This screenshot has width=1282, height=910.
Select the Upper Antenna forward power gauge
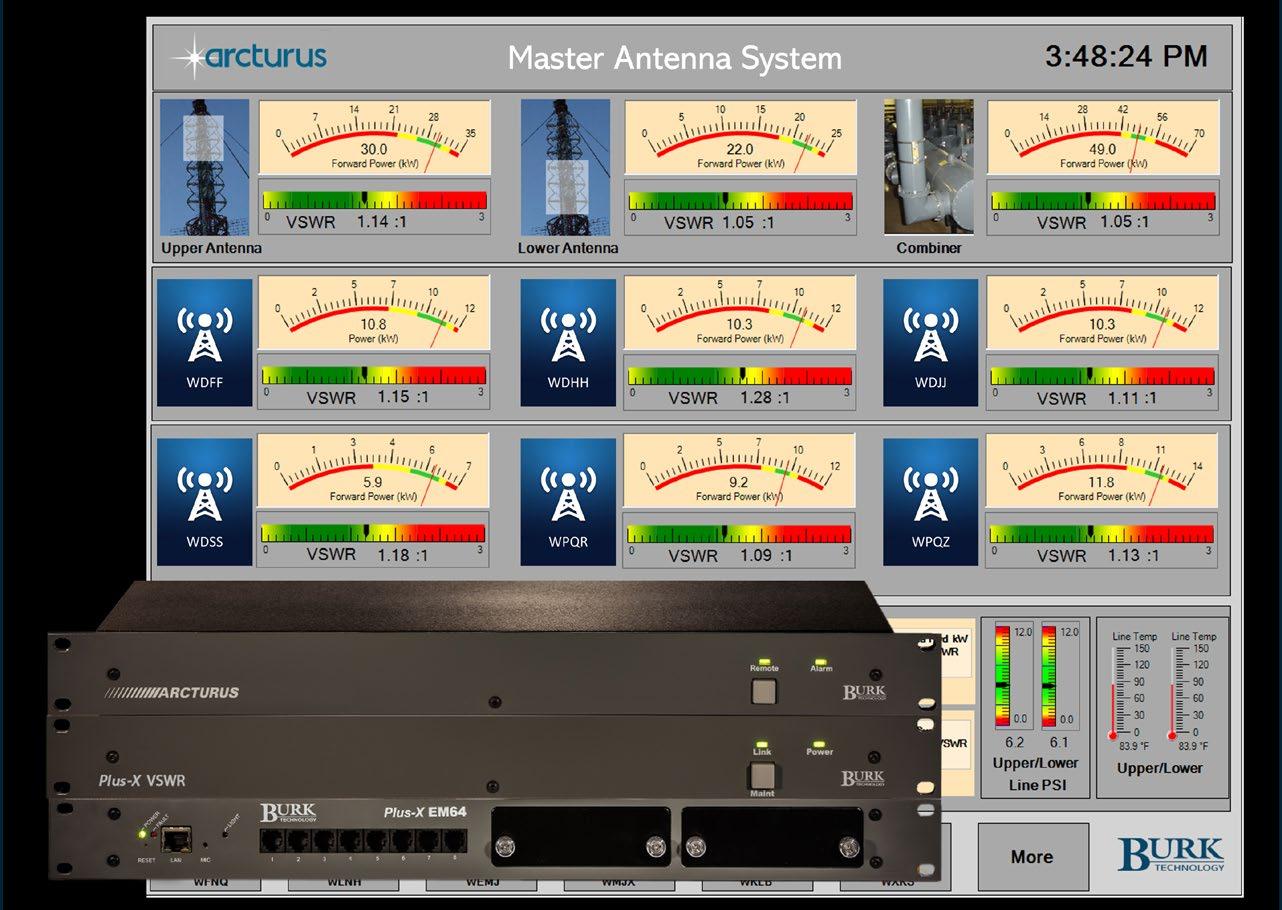point(375,137)
